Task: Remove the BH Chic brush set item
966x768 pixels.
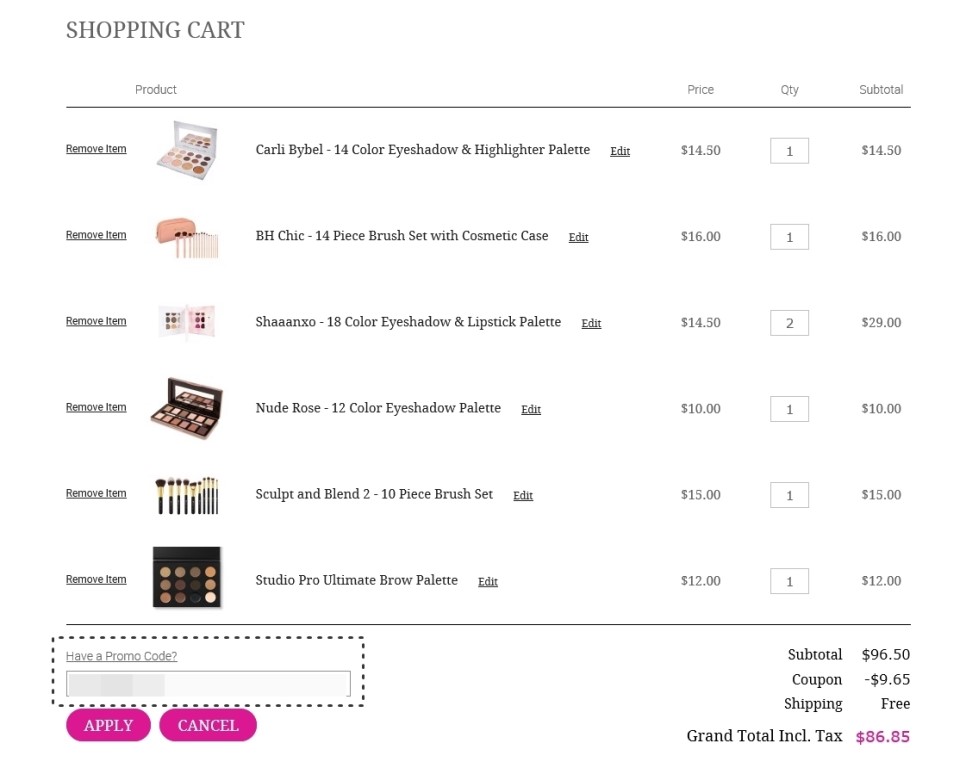Action: (x=96, y=235)
